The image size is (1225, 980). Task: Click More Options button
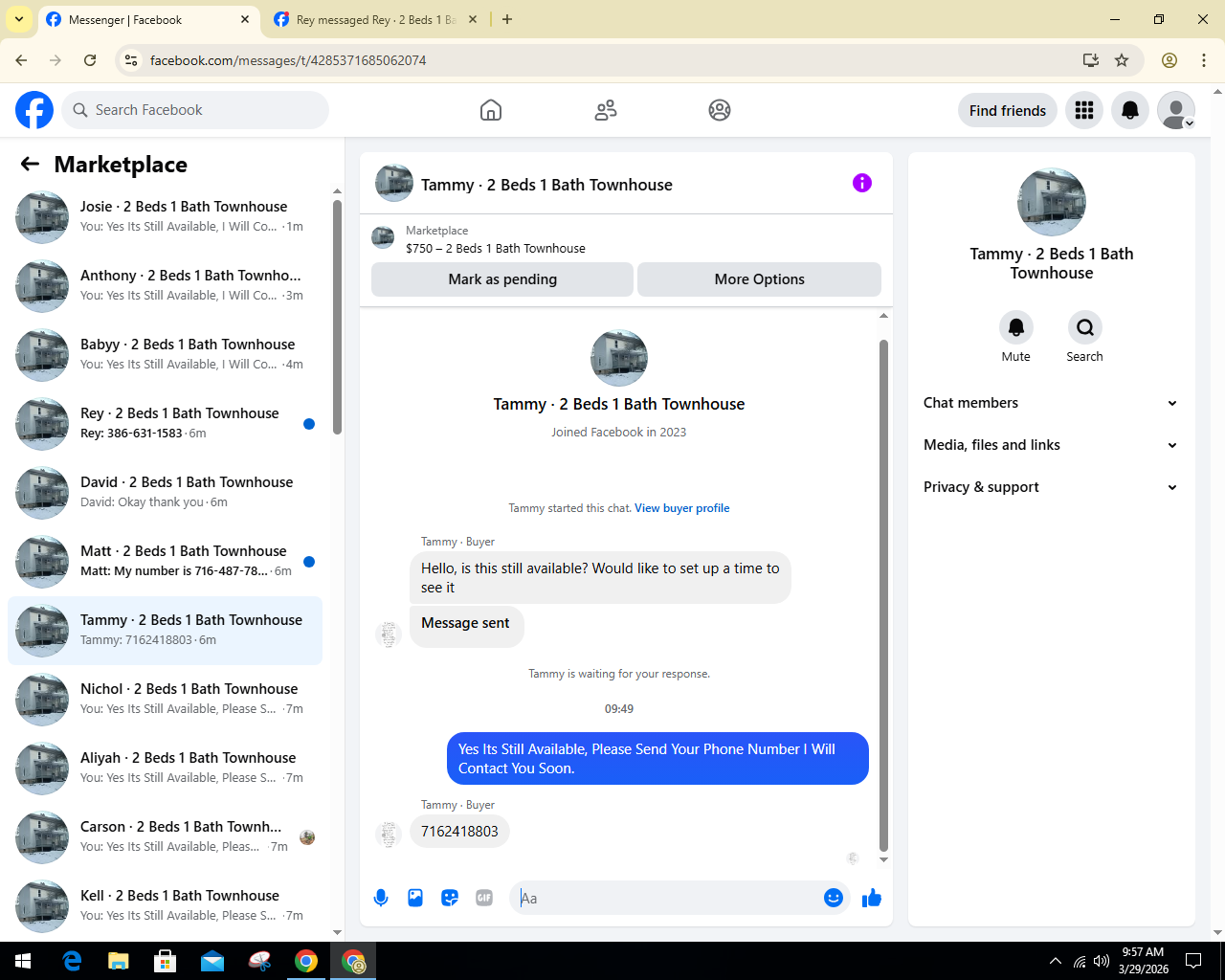point(760,279)
